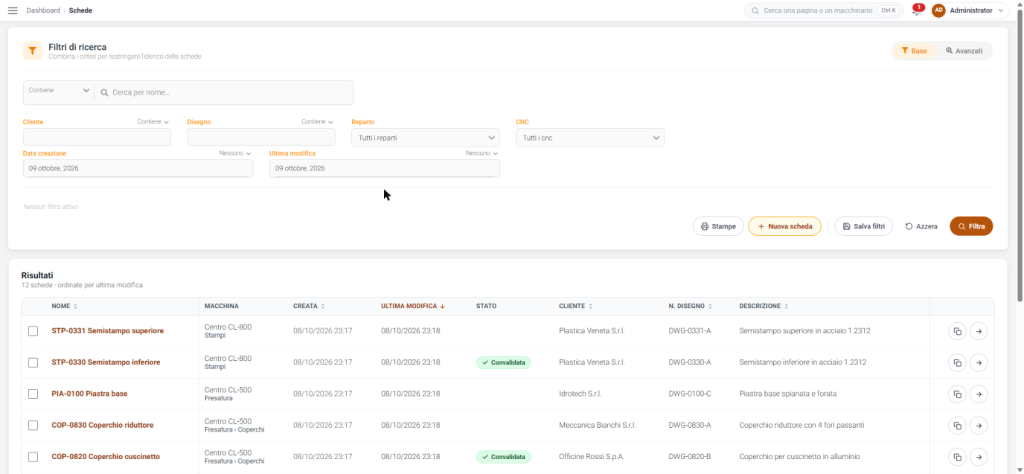Click client 'Idrotech S.r.l.' cell
1024x474 pixels.
580,394
